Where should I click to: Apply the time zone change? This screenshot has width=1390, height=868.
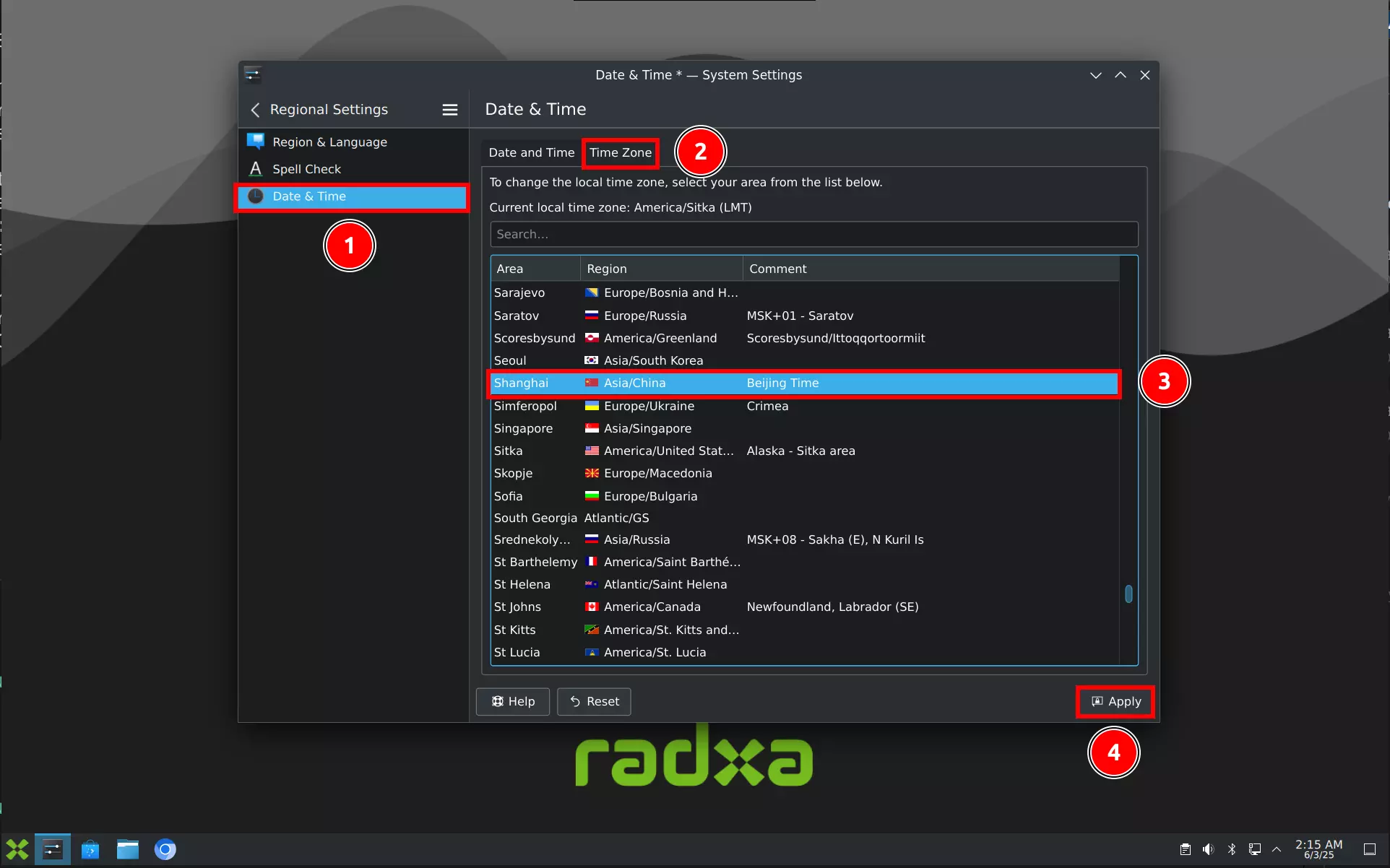pos(1115,701)
